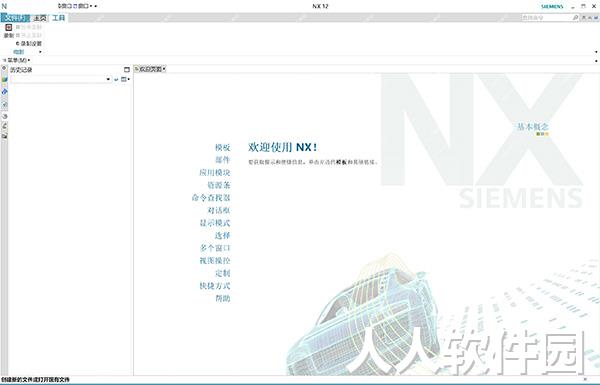Click the 快捷方式 link

pos(215,286)
